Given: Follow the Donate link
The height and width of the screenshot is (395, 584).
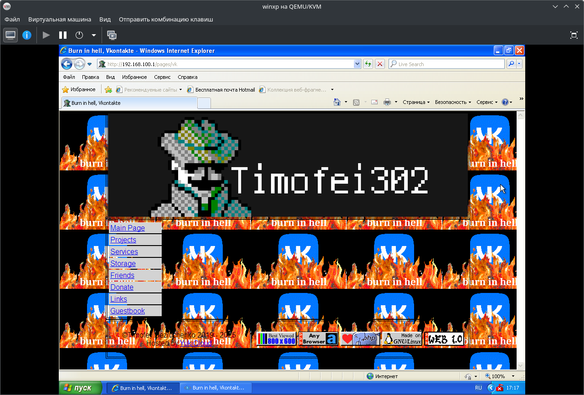Looking at the screenshot, I should click(122, 287).
